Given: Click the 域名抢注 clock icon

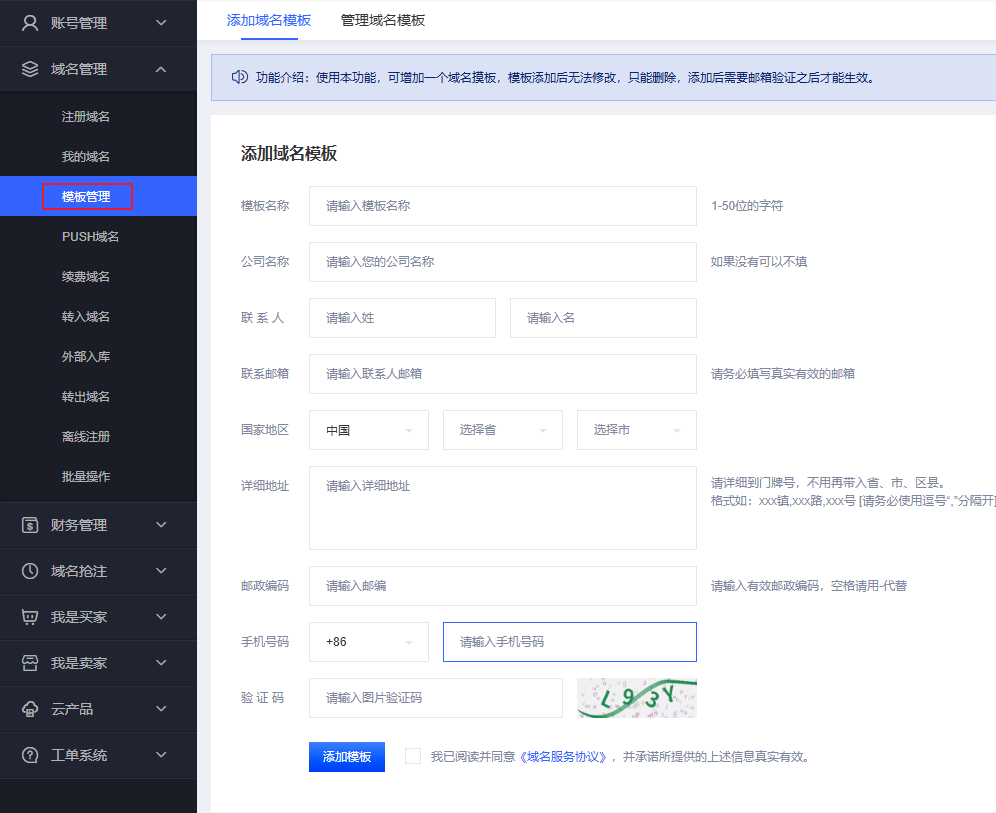Looking at the screenshot, I should click(x=31, y=571).
